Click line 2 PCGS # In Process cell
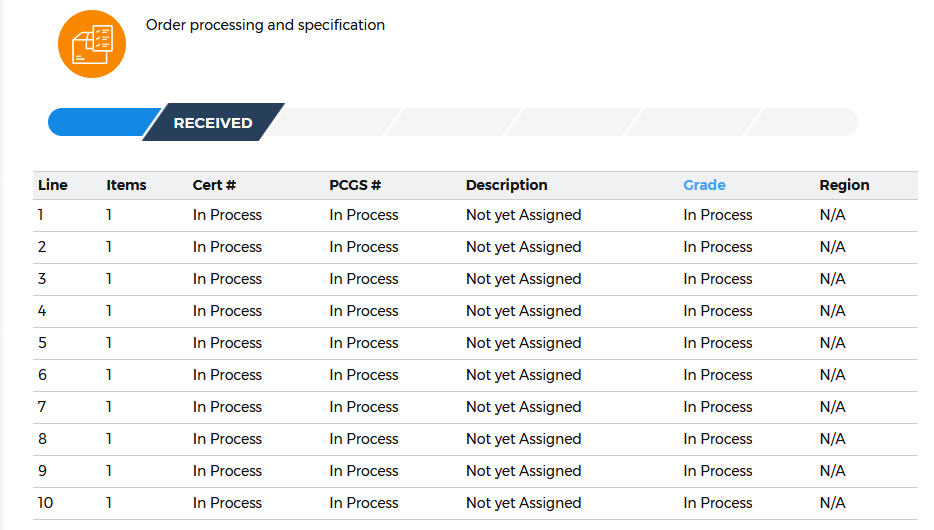 pyautogui.click(x=364, y=247)
